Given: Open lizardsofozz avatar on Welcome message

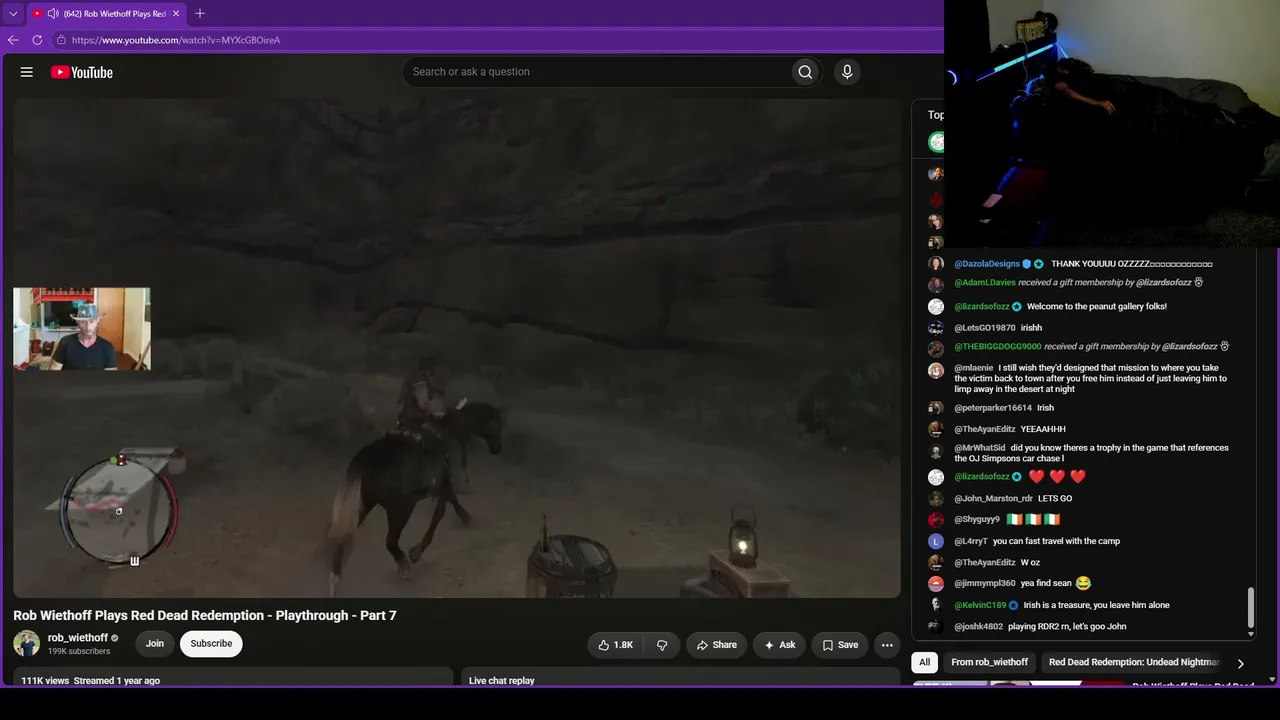Looking at the screenshot, I should pos(936,307).
